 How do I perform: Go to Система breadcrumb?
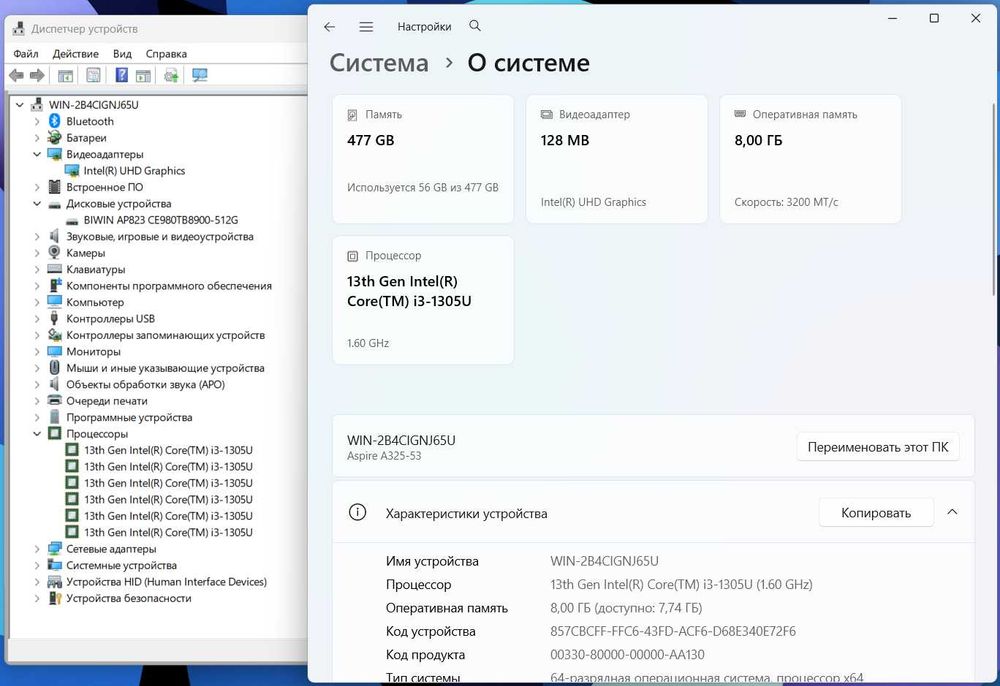[x=379, y=62]
